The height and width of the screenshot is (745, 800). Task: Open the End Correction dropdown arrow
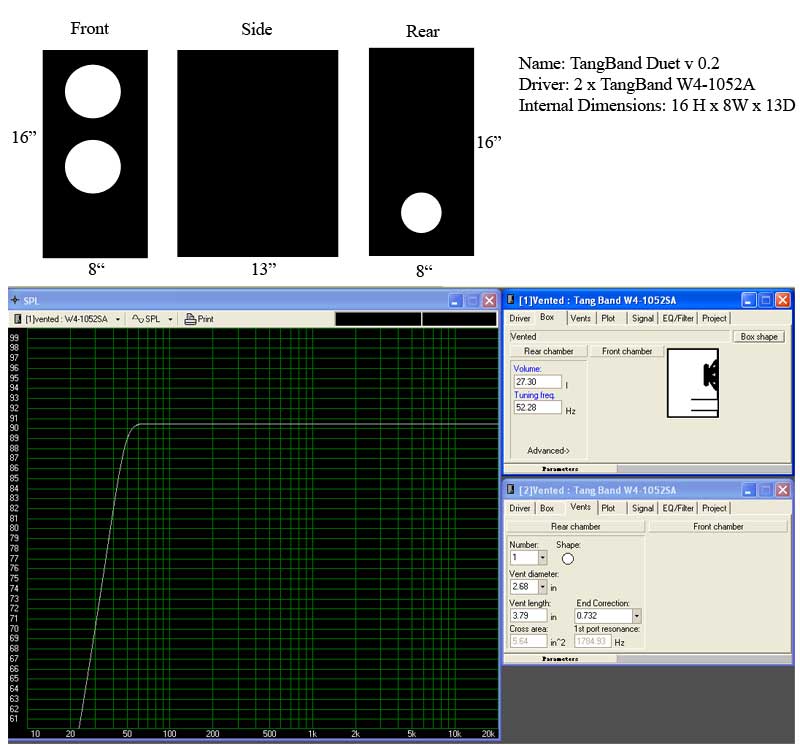click(x=636, y=616)
